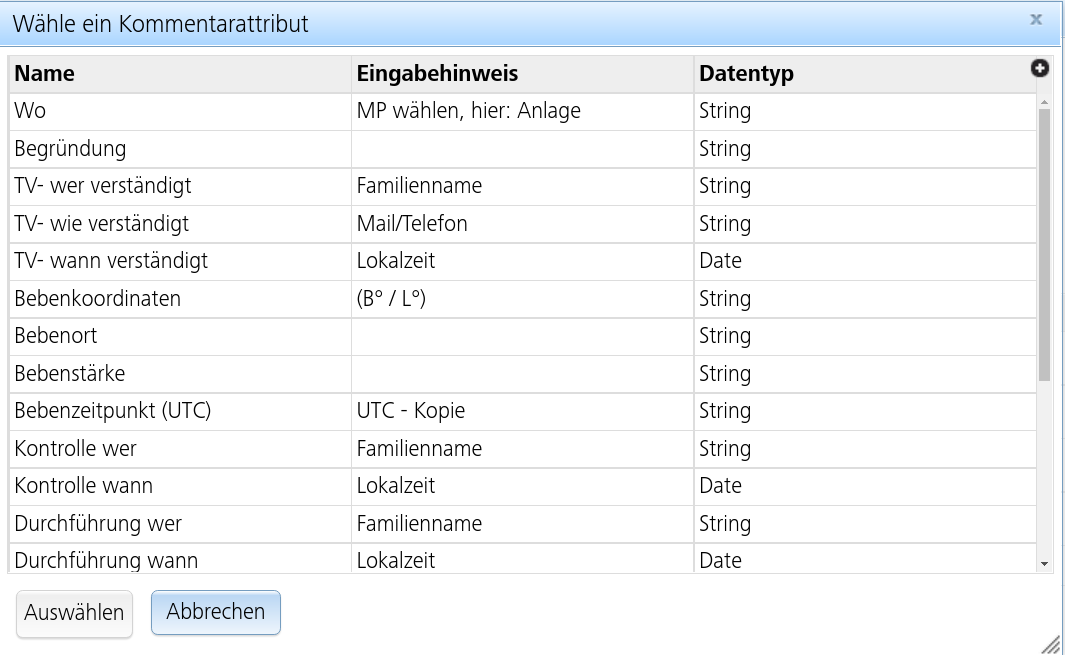Click the circular plus icon above the scrollbar
The height and width of the screenshot is (655, 1065).
pyautogui.click(x=1041, y=69)
